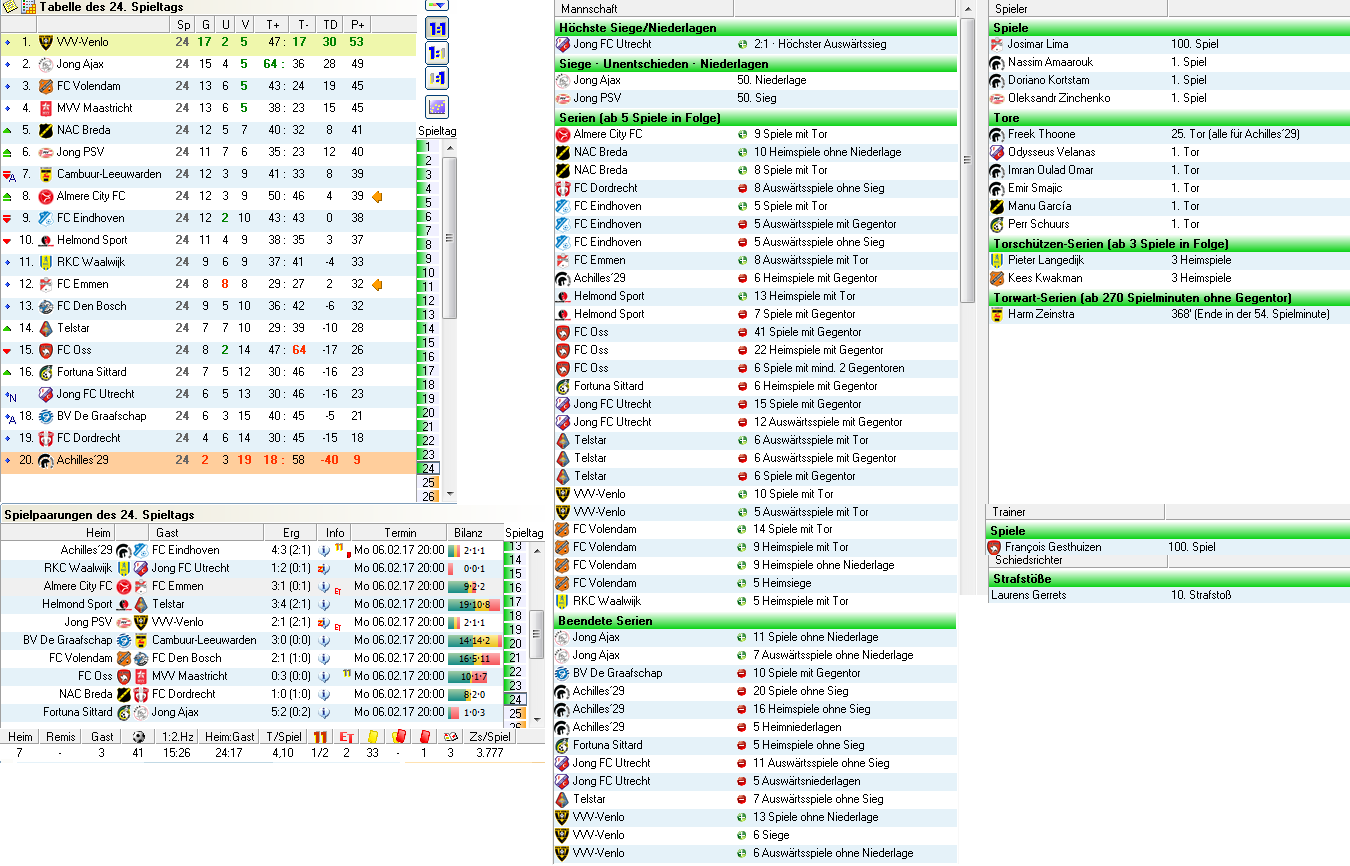
Task: Click the bilanz bar '16·5·11' for FC Volendam
Action: pos(475,658)
